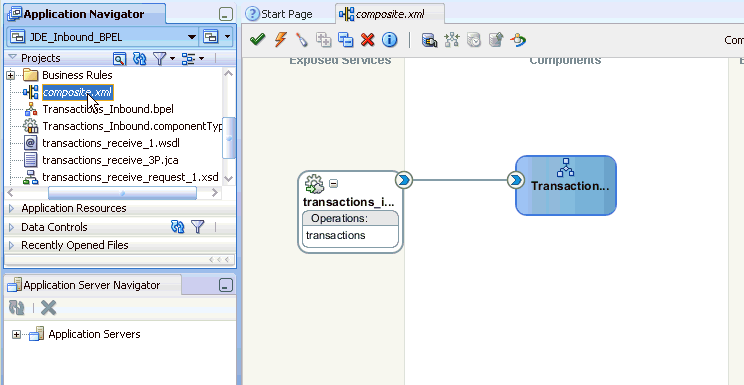Collapse the Projects section triangle
This screenshot has width=744, height=385.
[x=12, y=58]
